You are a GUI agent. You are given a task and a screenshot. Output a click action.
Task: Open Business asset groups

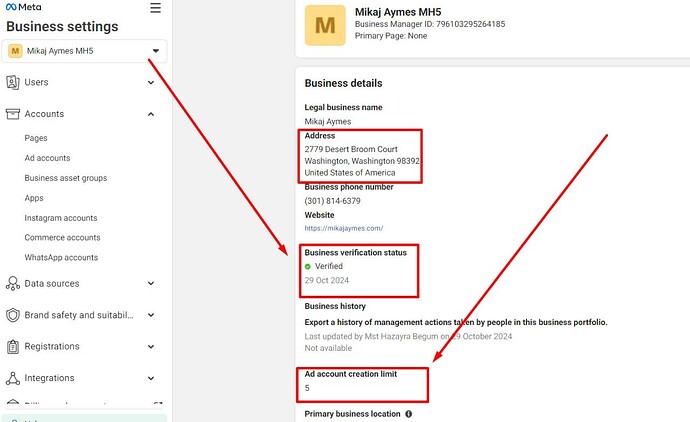click(66, 178)
